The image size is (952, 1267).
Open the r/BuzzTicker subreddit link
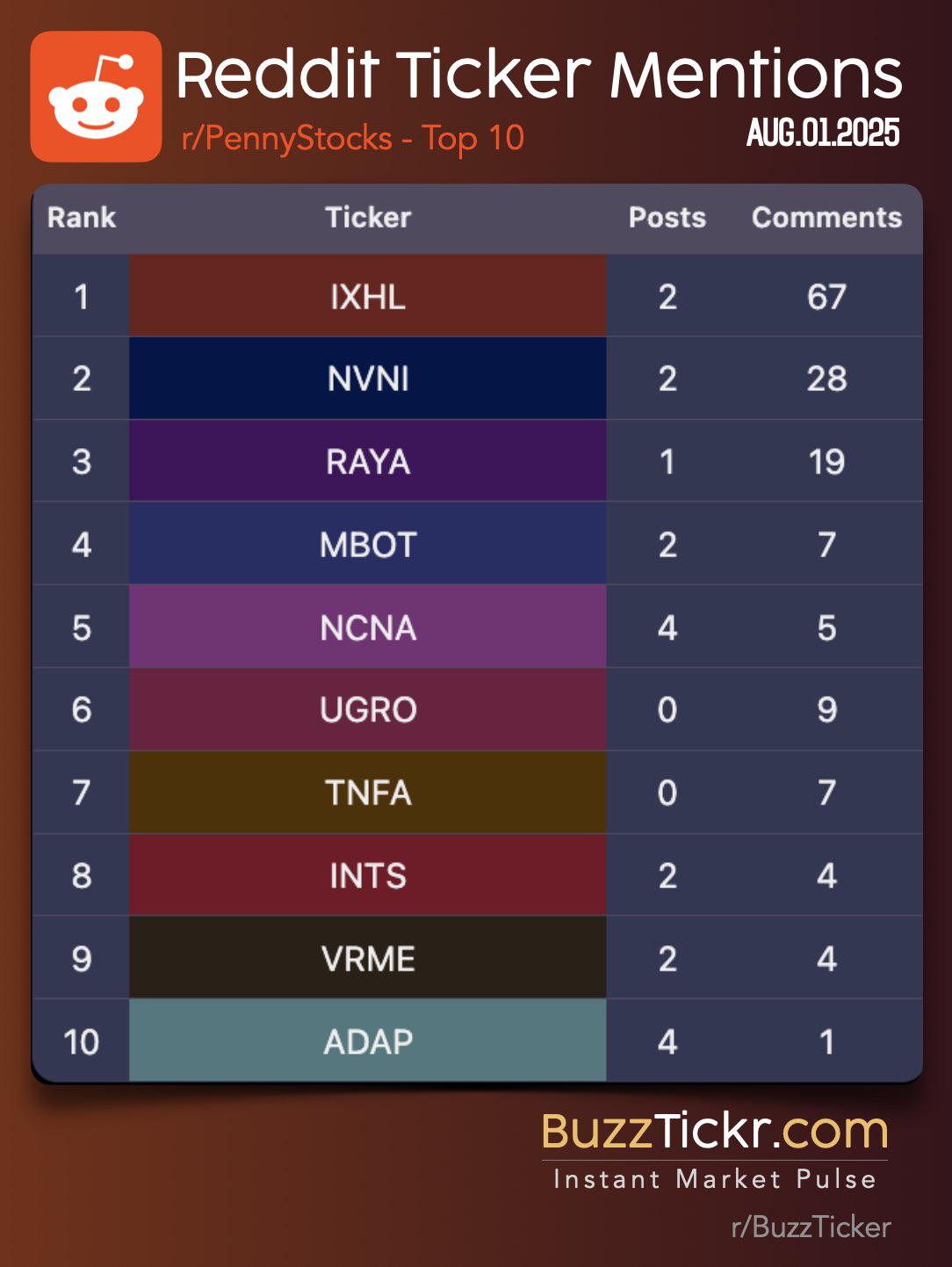click(811, 1227)
